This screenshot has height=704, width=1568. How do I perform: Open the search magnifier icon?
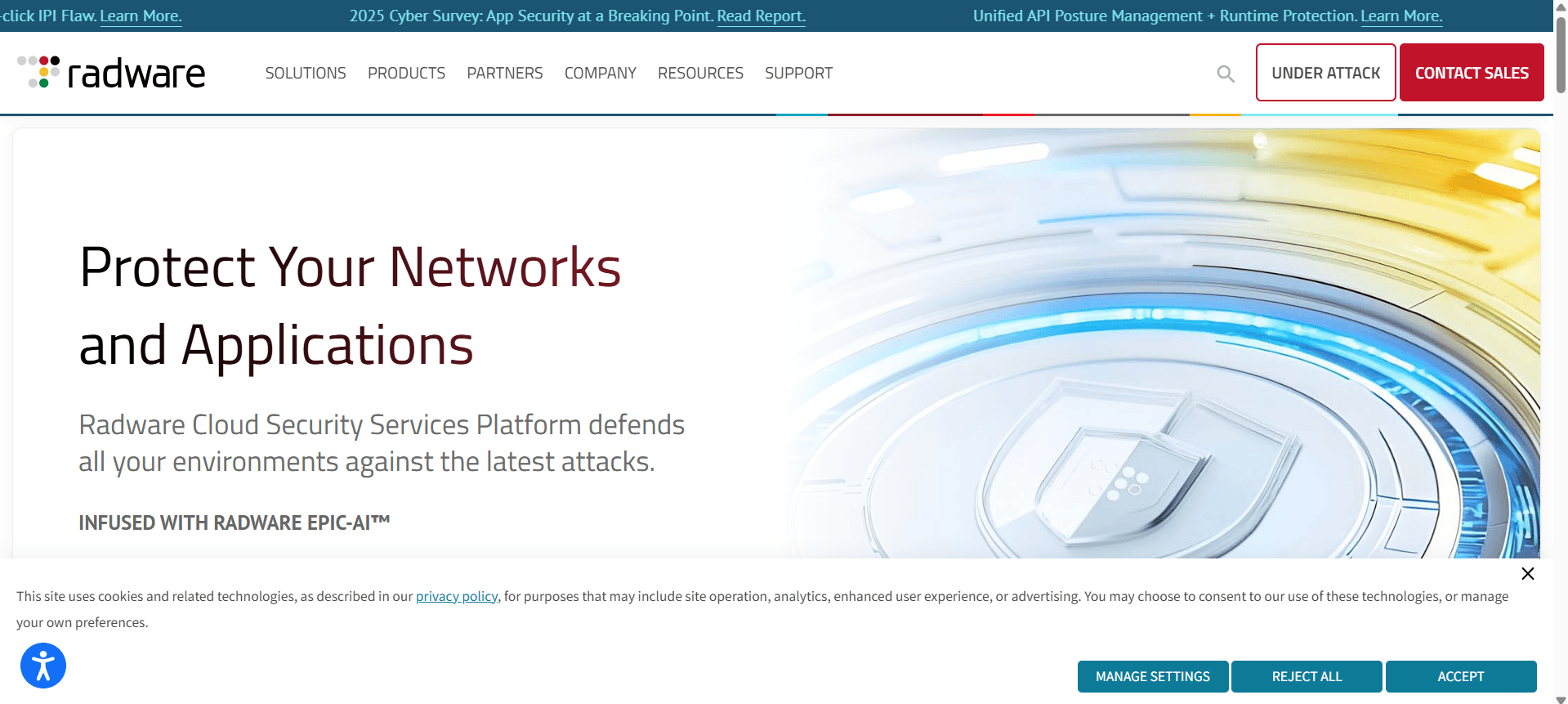point(1225,74)
